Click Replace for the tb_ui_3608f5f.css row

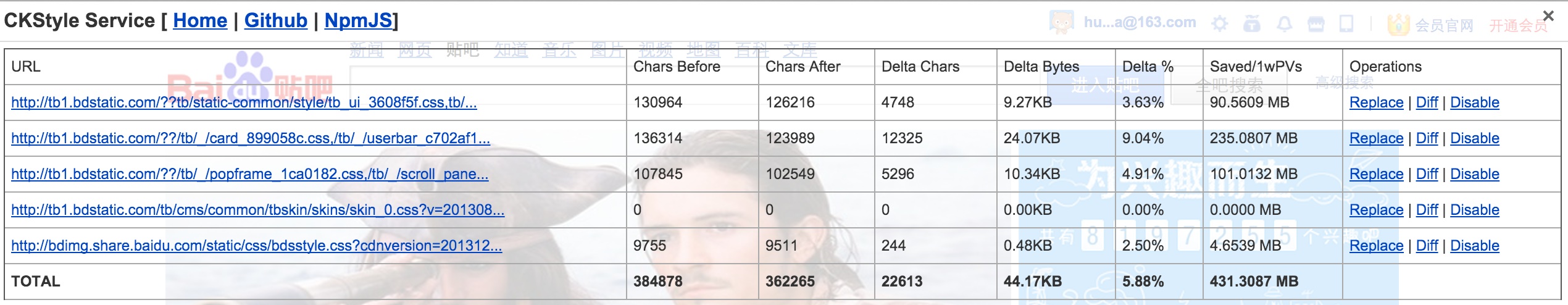point(1376,102)
